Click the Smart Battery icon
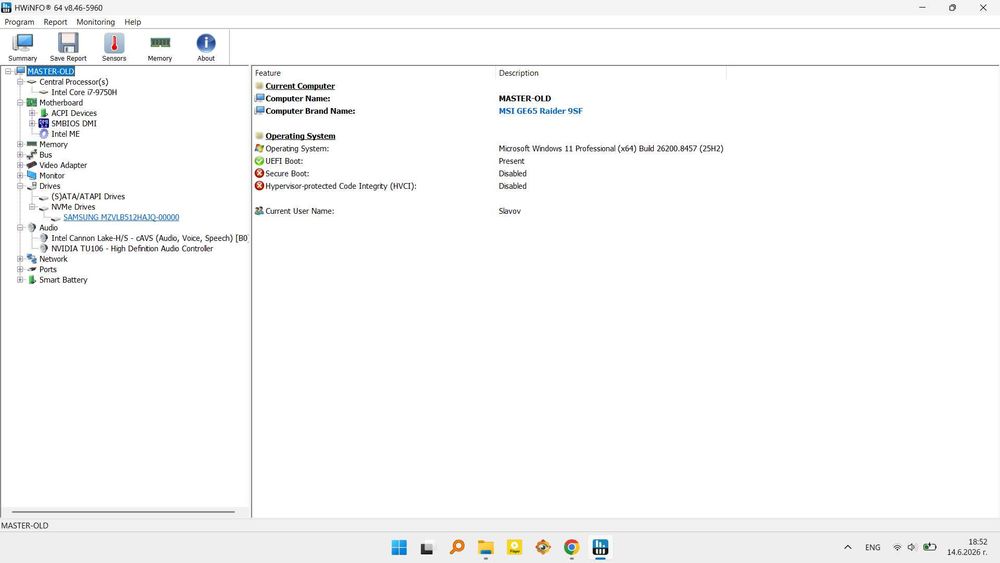 pos(31,280)
